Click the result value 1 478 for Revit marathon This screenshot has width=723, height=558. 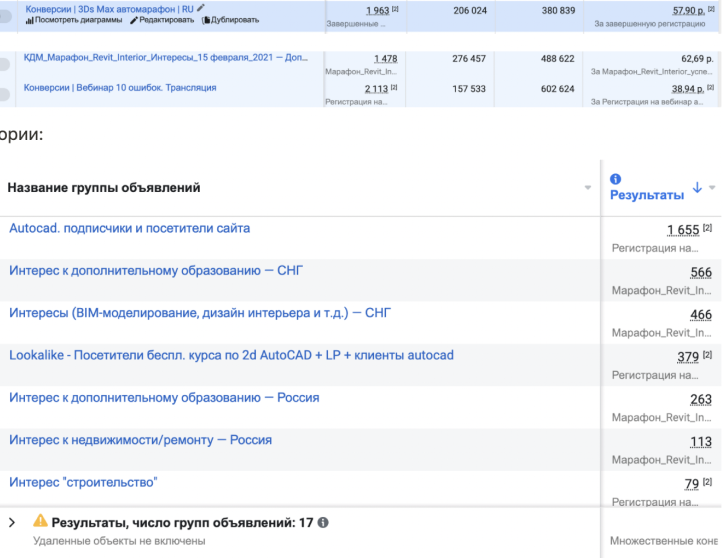(385, 59)
